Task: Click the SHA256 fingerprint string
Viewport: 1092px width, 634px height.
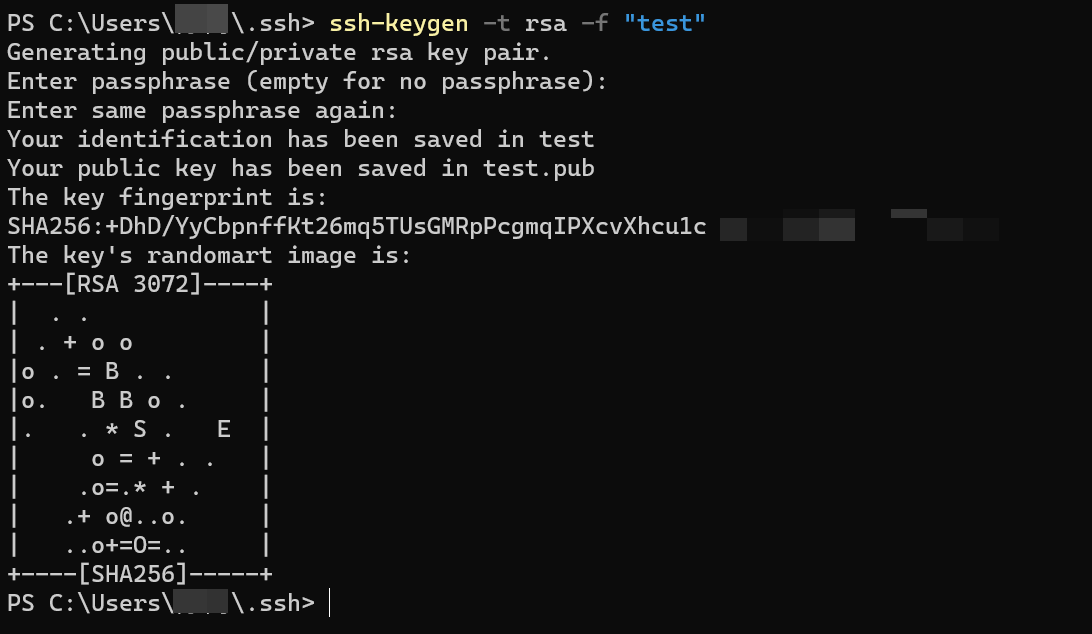Action: (357, 226)
